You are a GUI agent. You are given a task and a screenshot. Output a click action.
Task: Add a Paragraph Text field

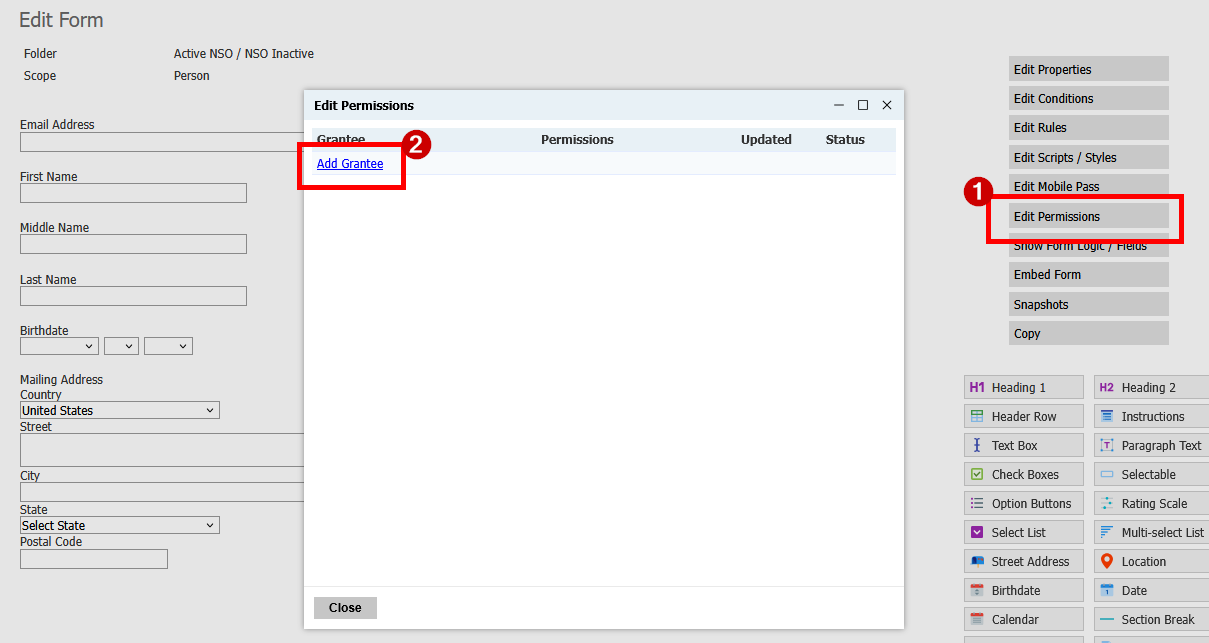1151,445
